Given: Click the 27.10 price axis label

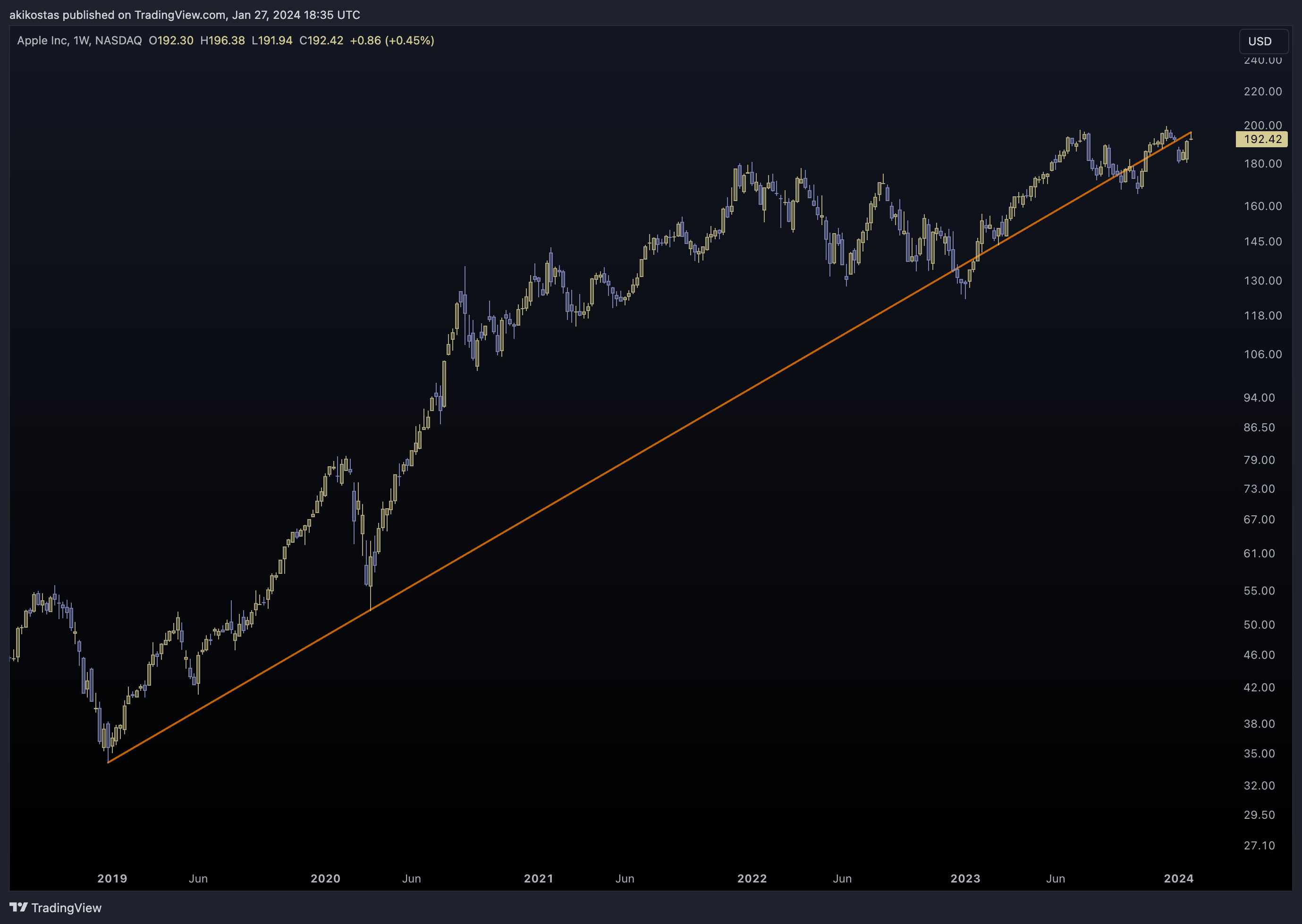Looking at the screenshot, I should (1260, 846).
